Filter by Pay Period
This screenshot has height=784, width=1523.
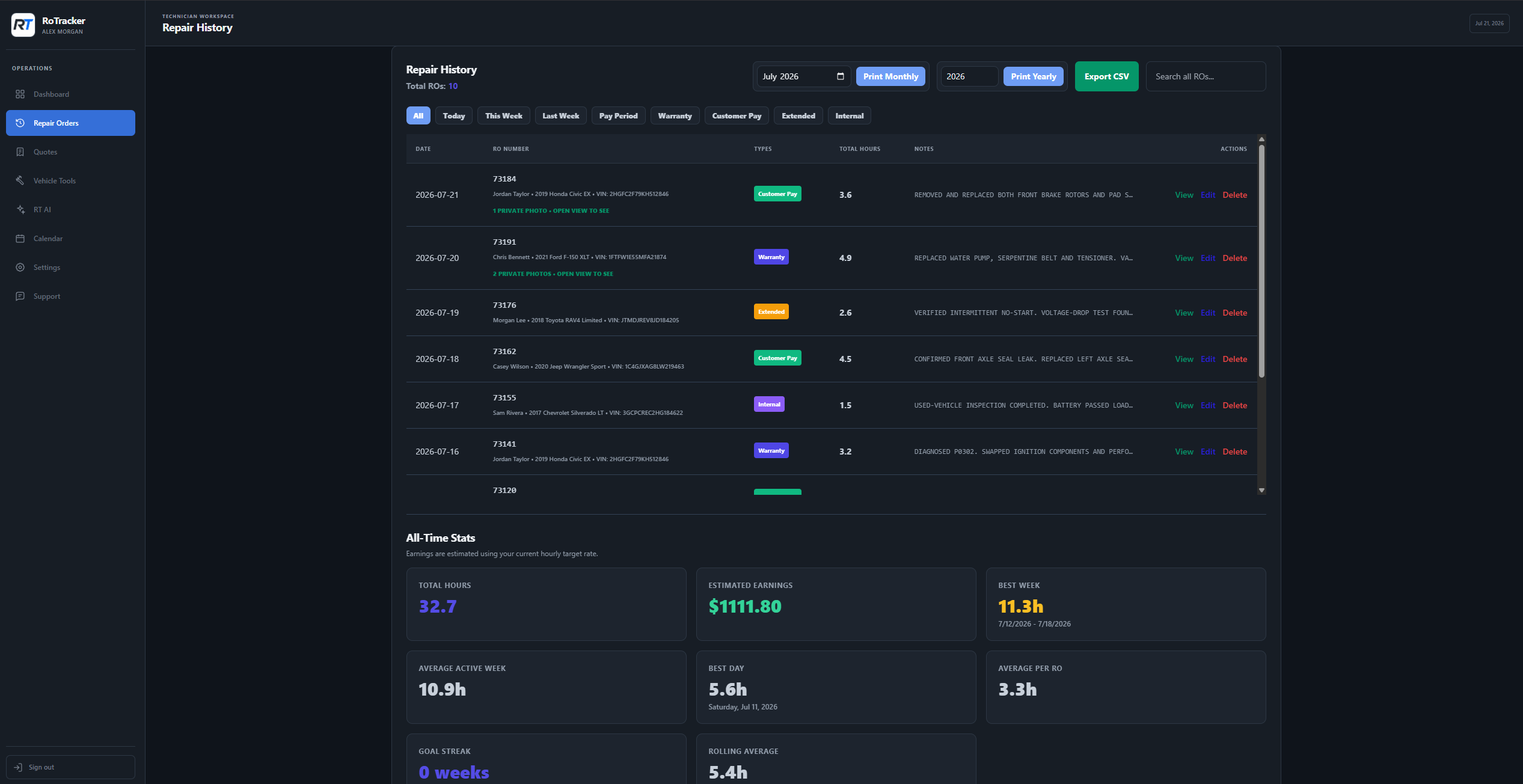(619, 116)
